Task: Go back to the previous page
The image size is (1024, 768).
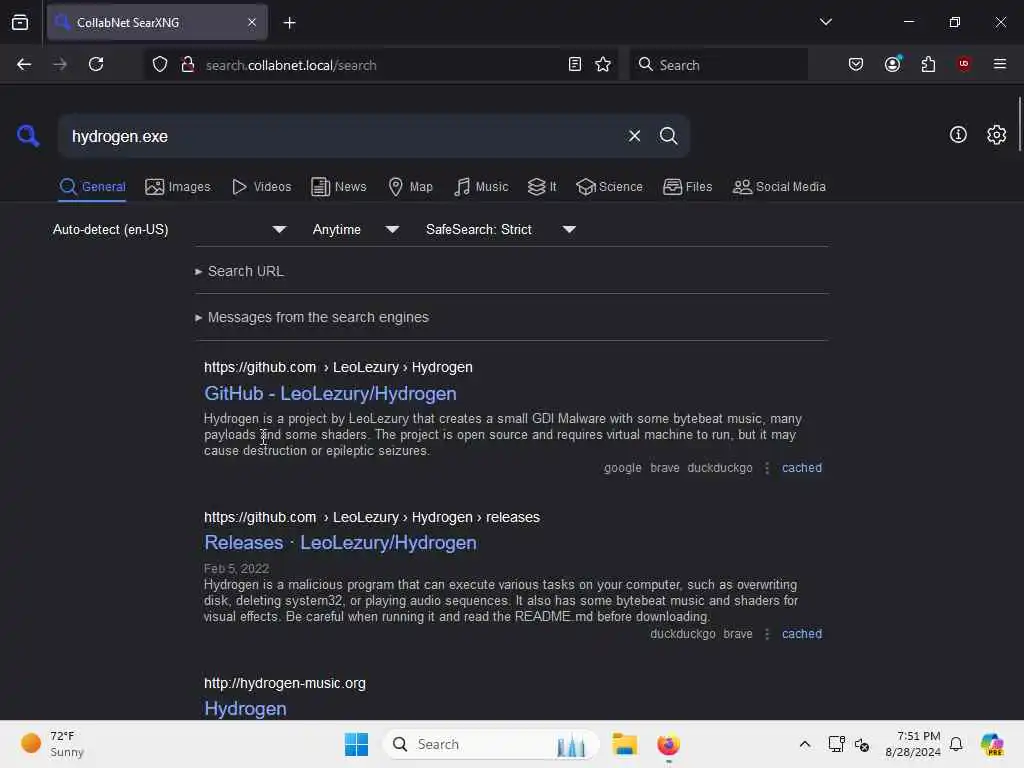Action: [x=24, y=65]
